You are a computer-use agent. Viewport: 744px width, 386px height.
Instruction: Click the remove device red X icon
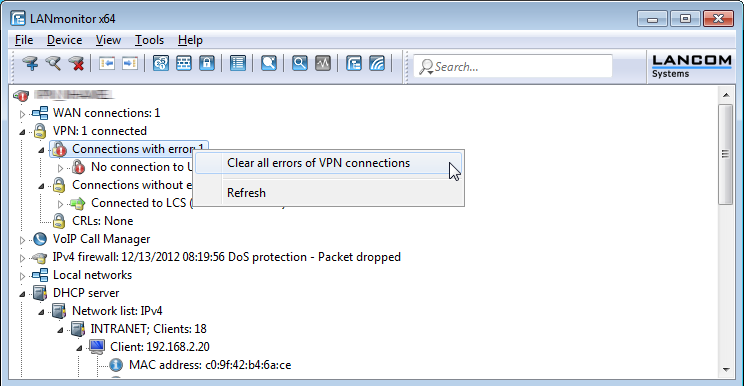tap(76, 63)
